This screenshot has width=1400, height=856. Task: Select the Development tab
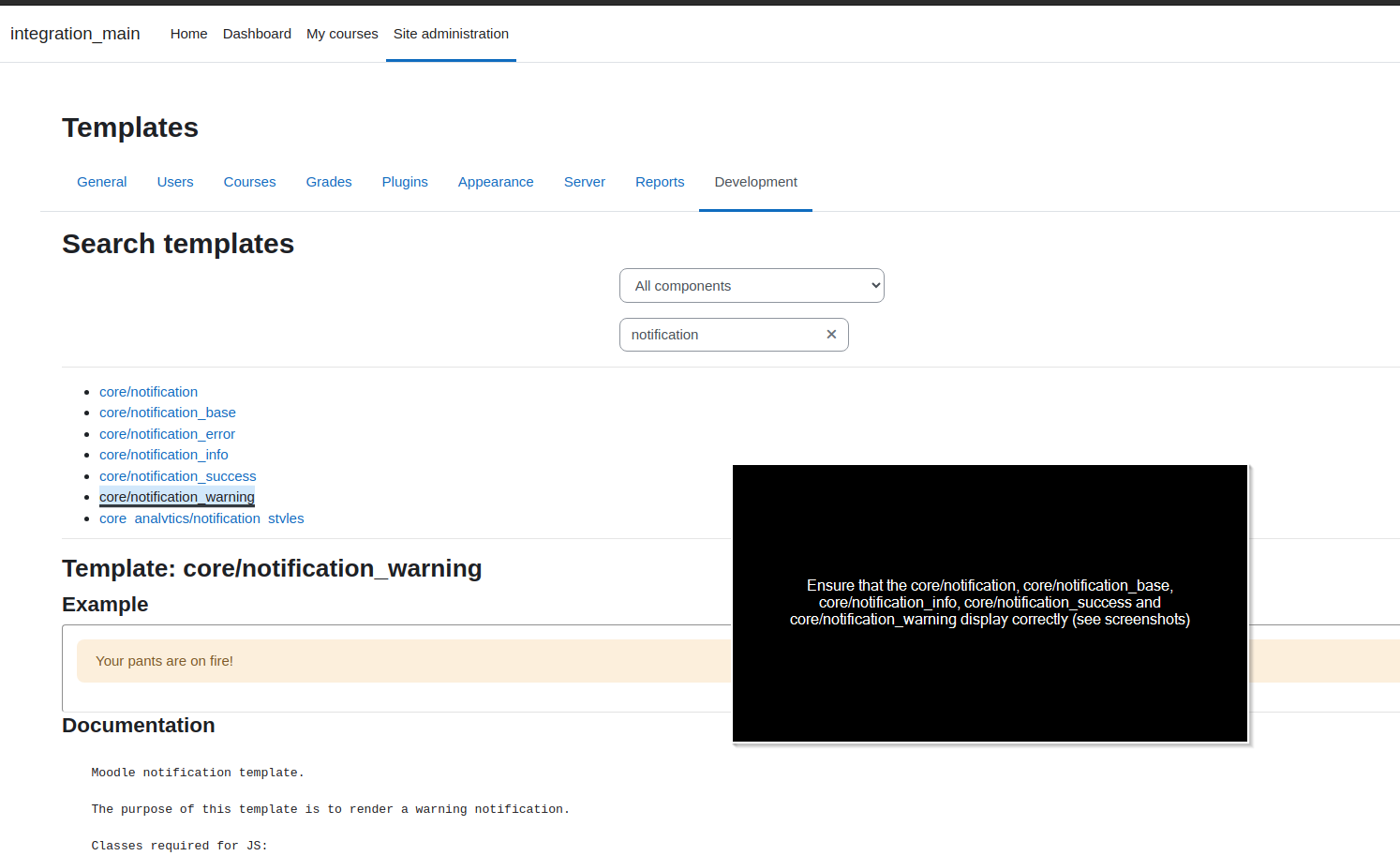coord(755,182)
